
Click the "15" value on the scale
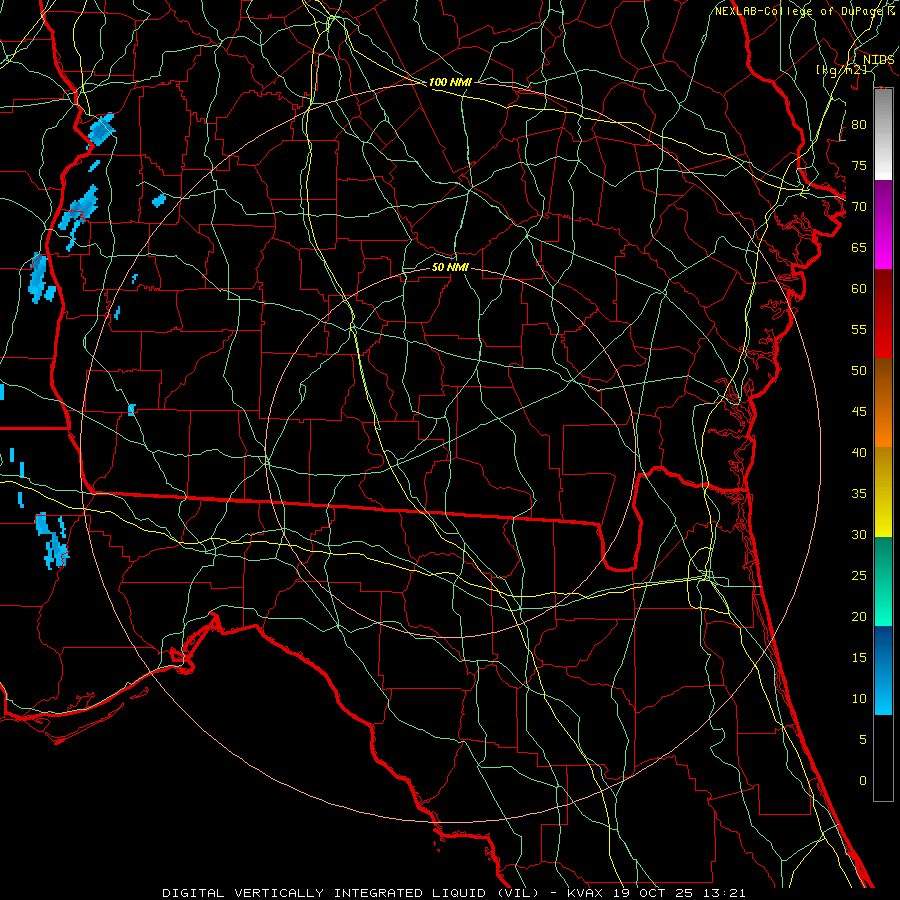coord(859,658)
